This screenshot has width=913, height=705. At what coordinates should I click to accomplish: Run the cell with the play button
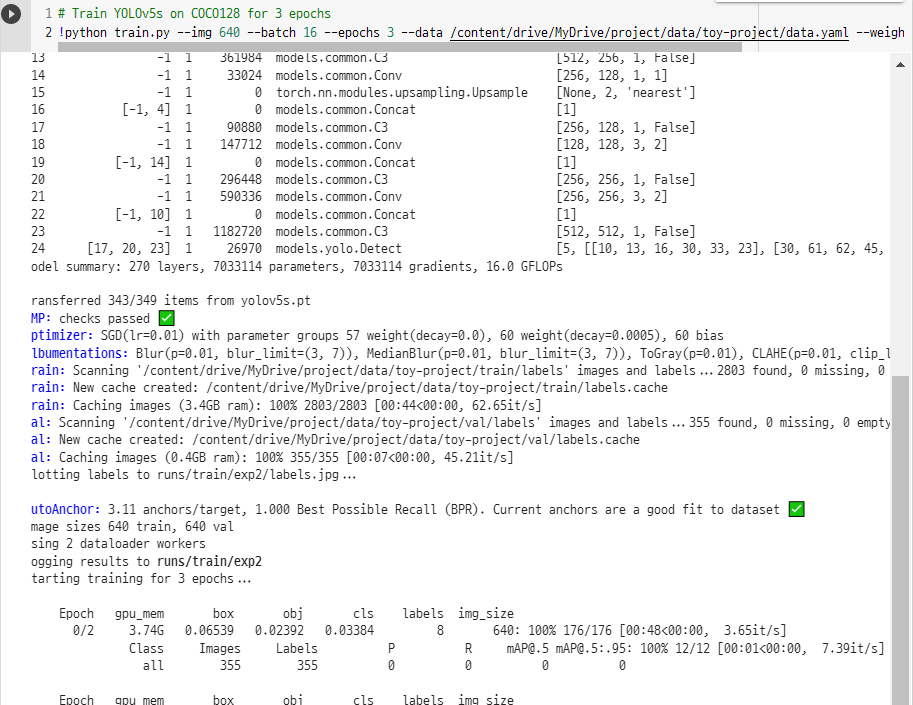[10, 14]
